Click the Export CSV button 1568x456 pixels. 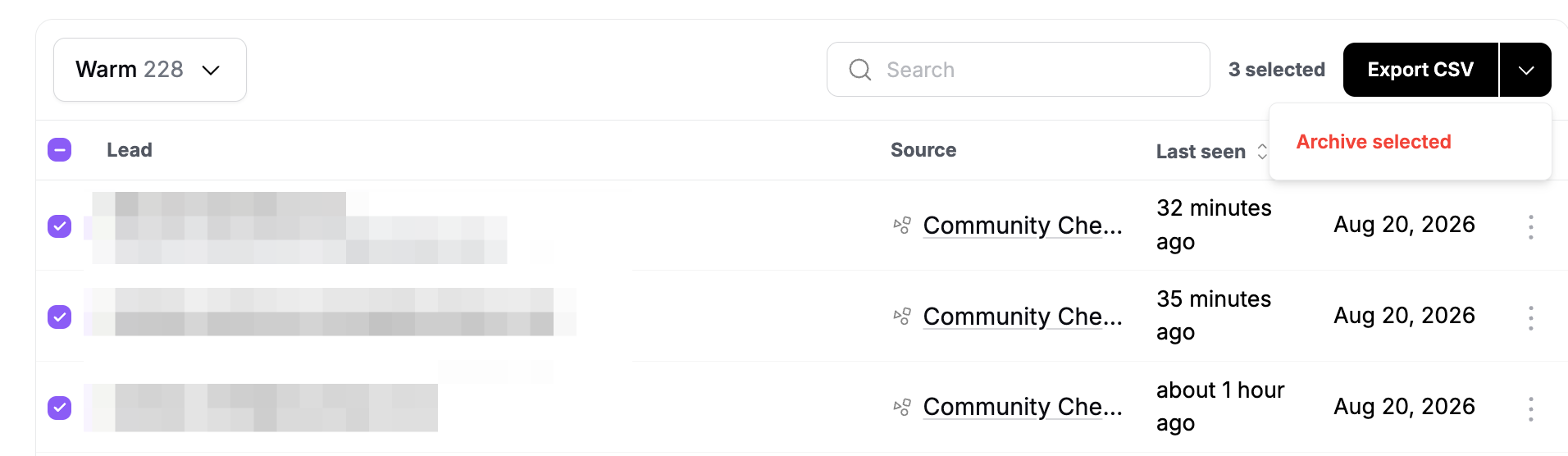tap(1420, 70)
